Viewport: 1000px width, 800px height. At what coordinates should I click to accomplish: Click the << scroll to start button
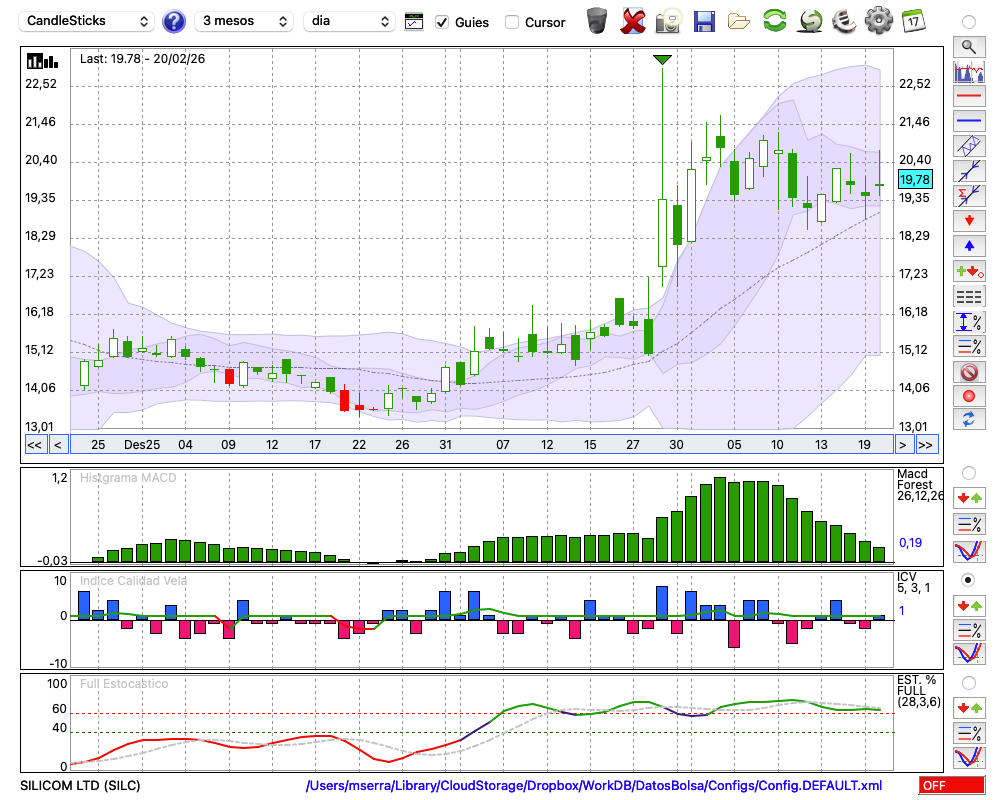tap(34, 445)
